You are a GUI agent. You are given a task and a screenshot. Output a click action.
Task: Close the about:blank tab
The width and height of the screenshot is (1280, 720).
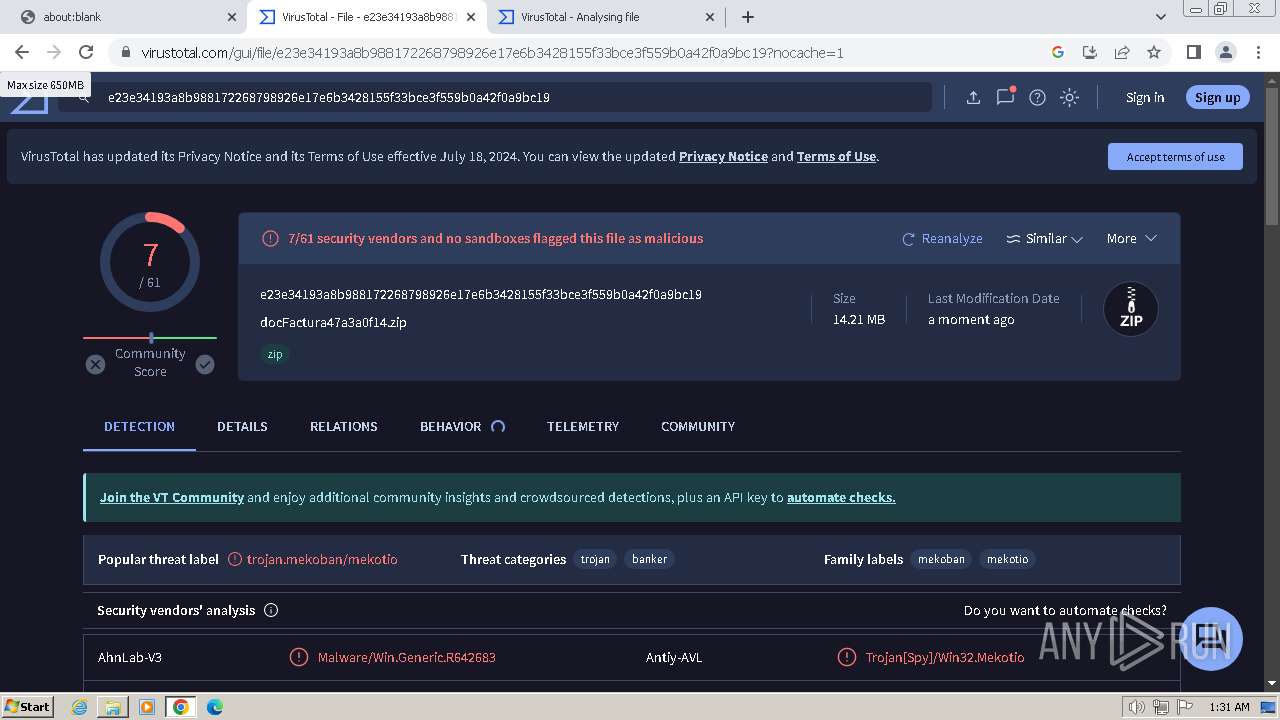(x=231, y=17)
